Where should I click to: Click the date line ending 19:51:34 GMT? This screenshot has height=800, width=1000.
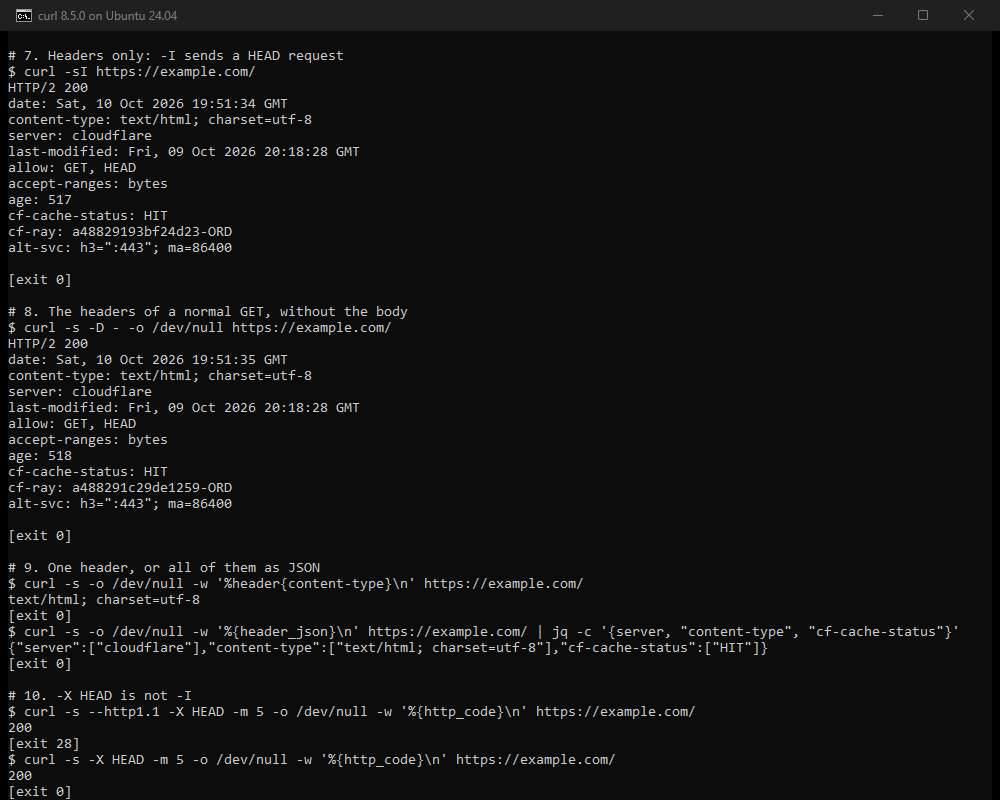point(147,103)
